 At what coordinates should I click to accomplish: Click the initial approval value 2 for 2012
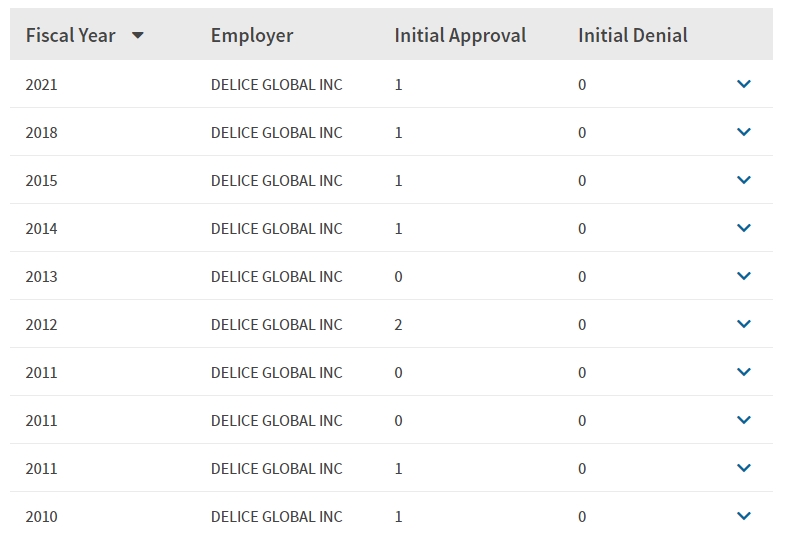398,325
